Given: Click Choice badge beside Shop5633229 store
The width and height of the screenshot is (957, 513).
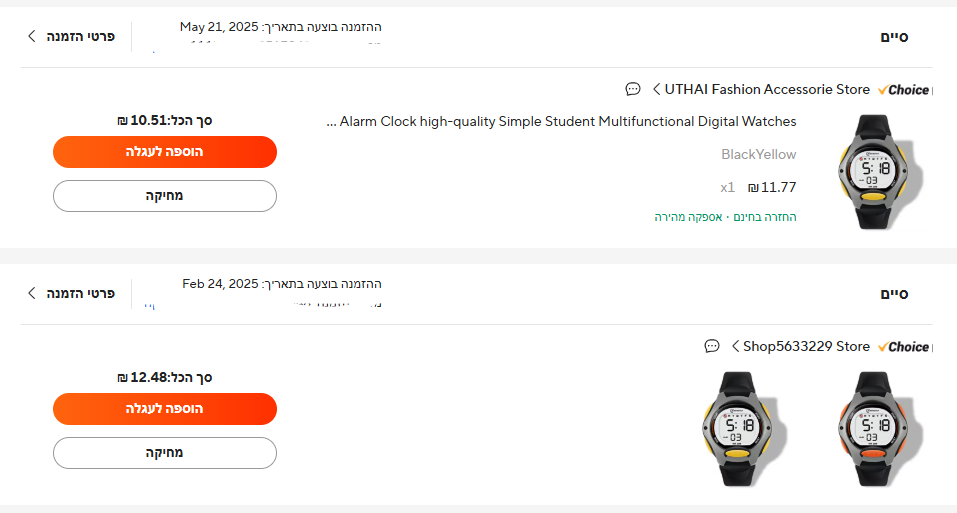Looking at the screenshot, I should [903, 347].
